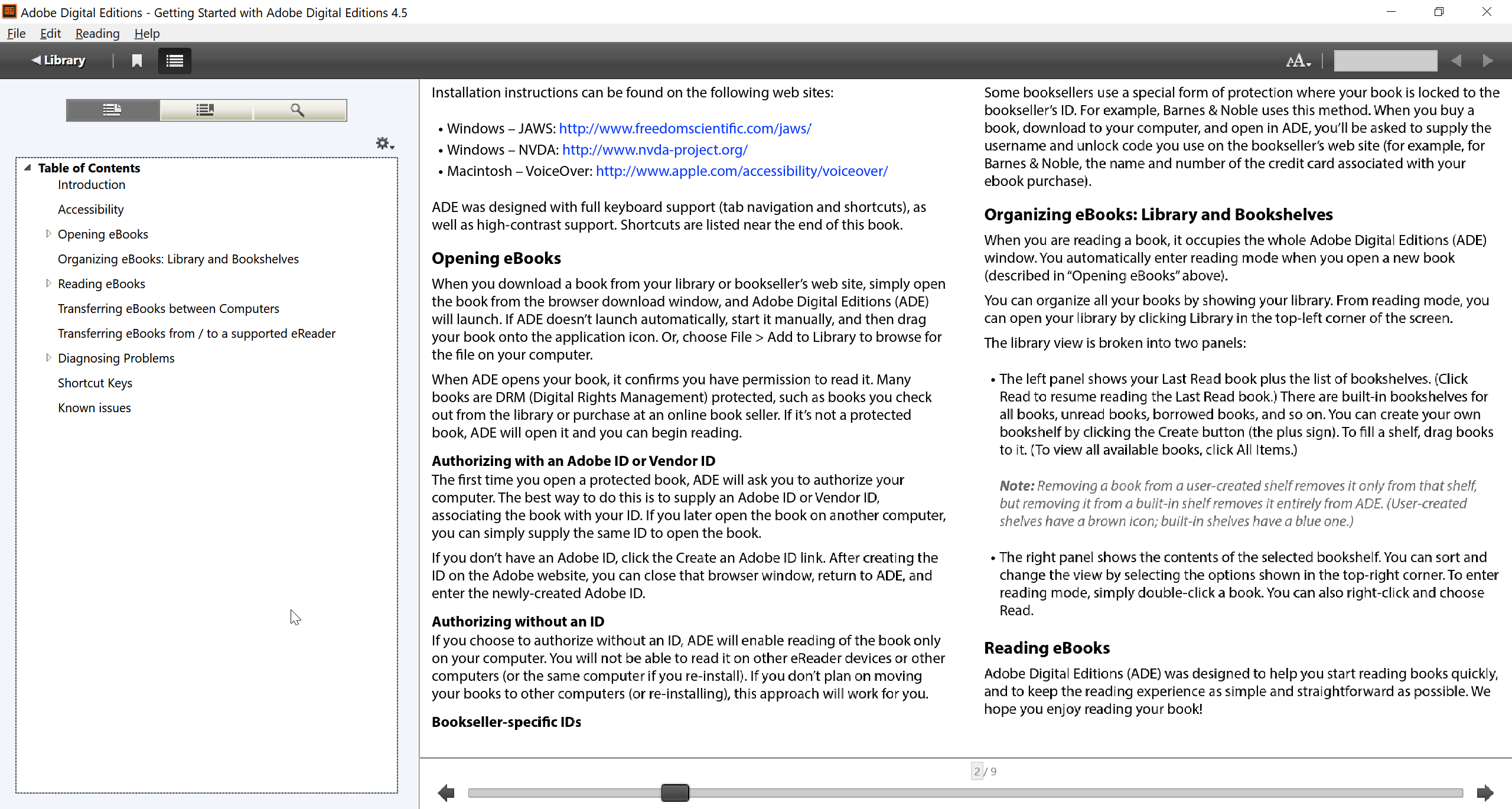Image resolution: width=1512 pixels, height=809 pixels.
Task: Open the text size AA menu
Action: pos(1298,61)
